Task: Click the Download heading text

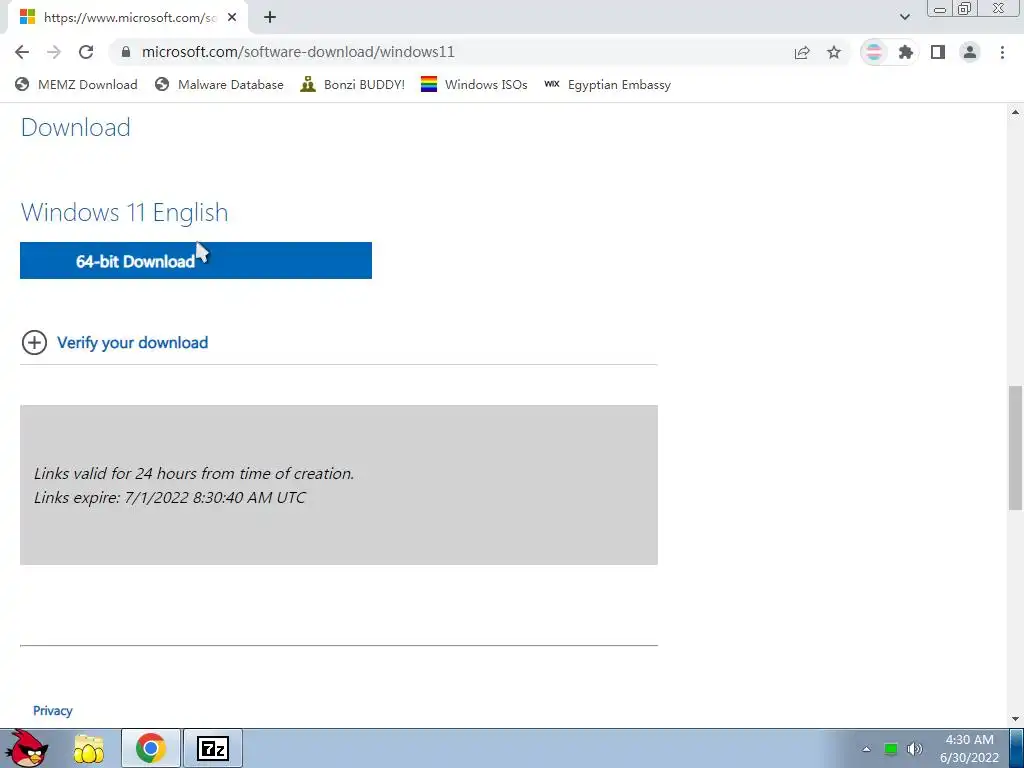Action: point(75,127)
